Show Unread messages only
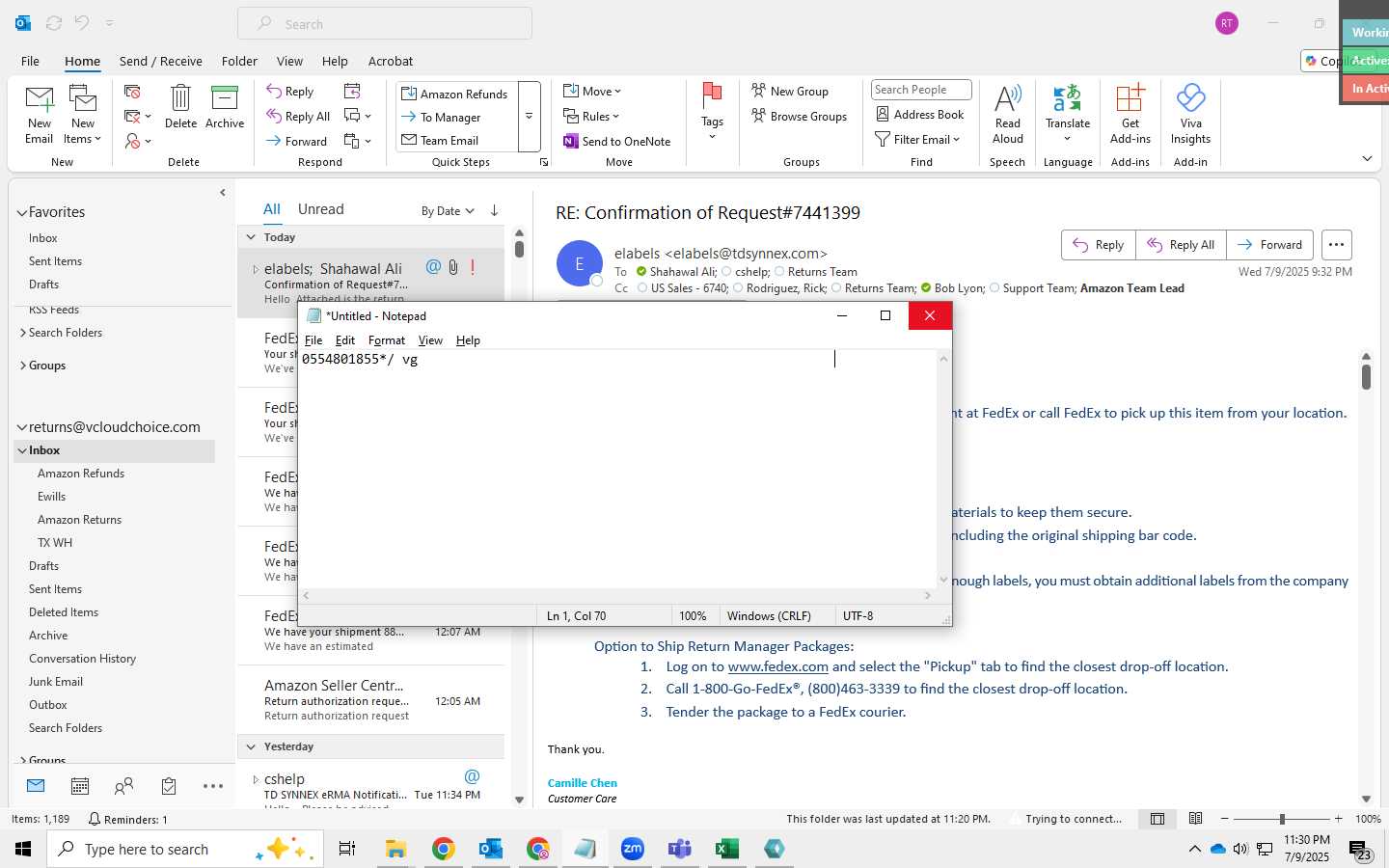The width and height of the screenshot is (1389, 868). [320, 209]
